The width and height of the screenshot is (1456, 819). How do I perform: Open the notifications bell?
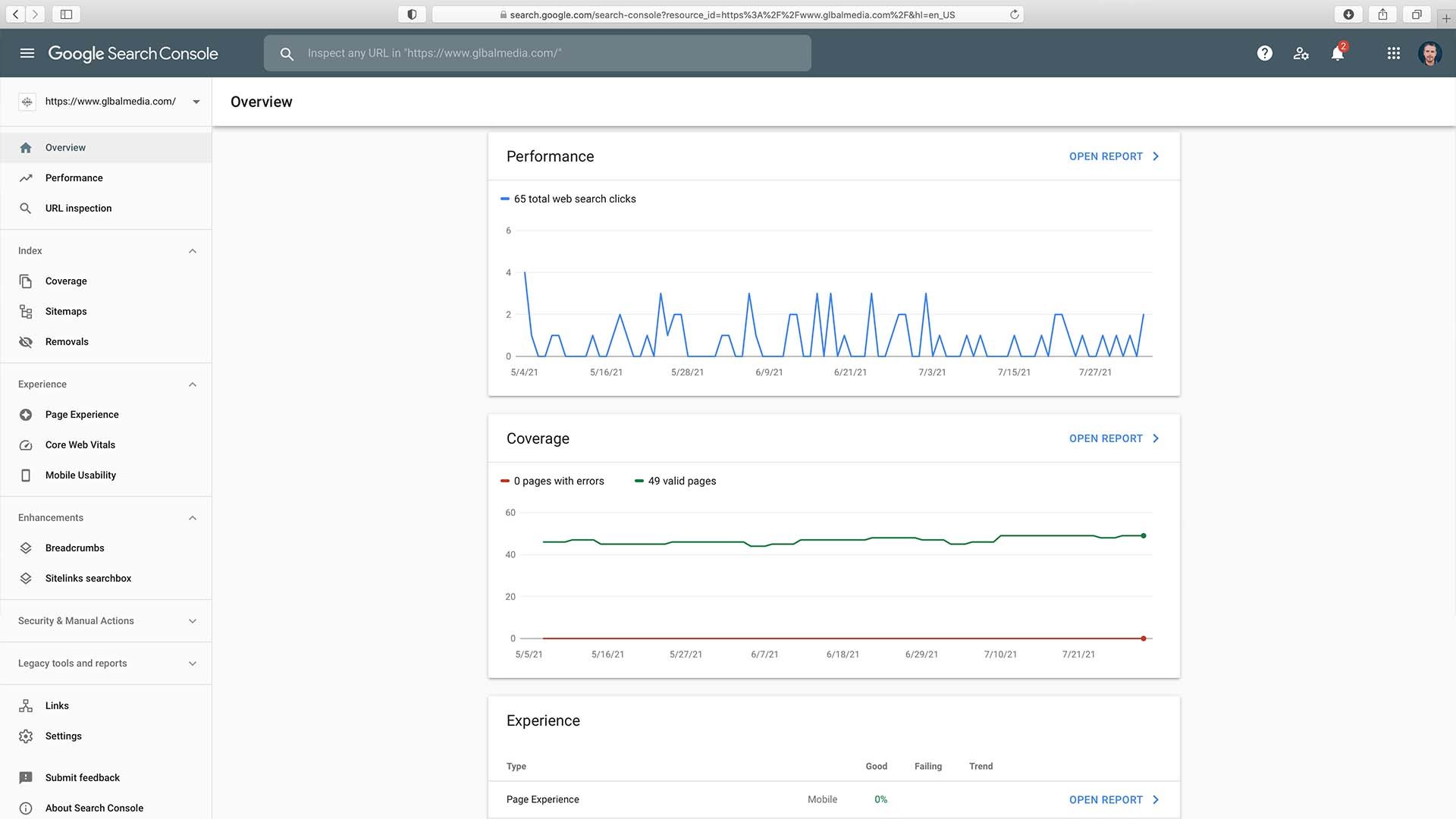(x=1338, y=53)
